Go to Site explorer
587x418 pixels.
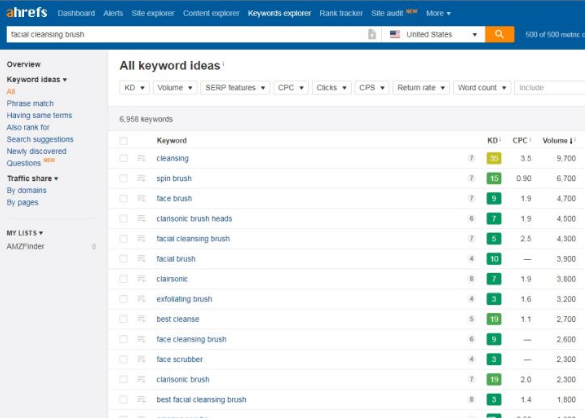click(x=153, y=13)
